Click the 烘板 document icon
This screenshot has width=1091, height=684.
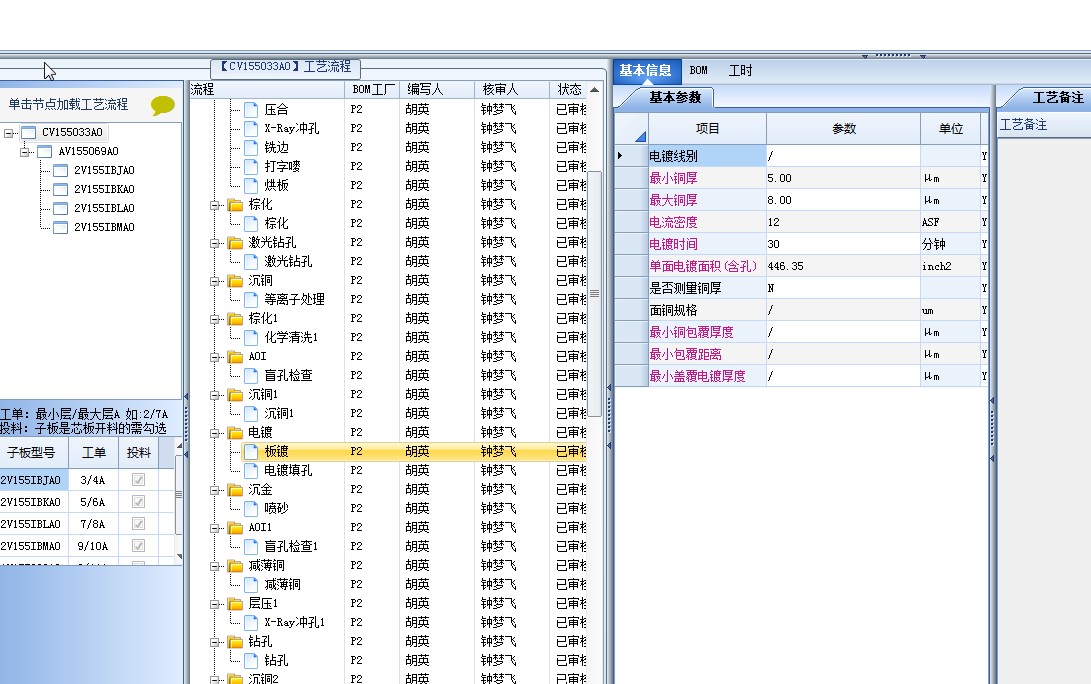pyautogui.click(x=251, y=185)
